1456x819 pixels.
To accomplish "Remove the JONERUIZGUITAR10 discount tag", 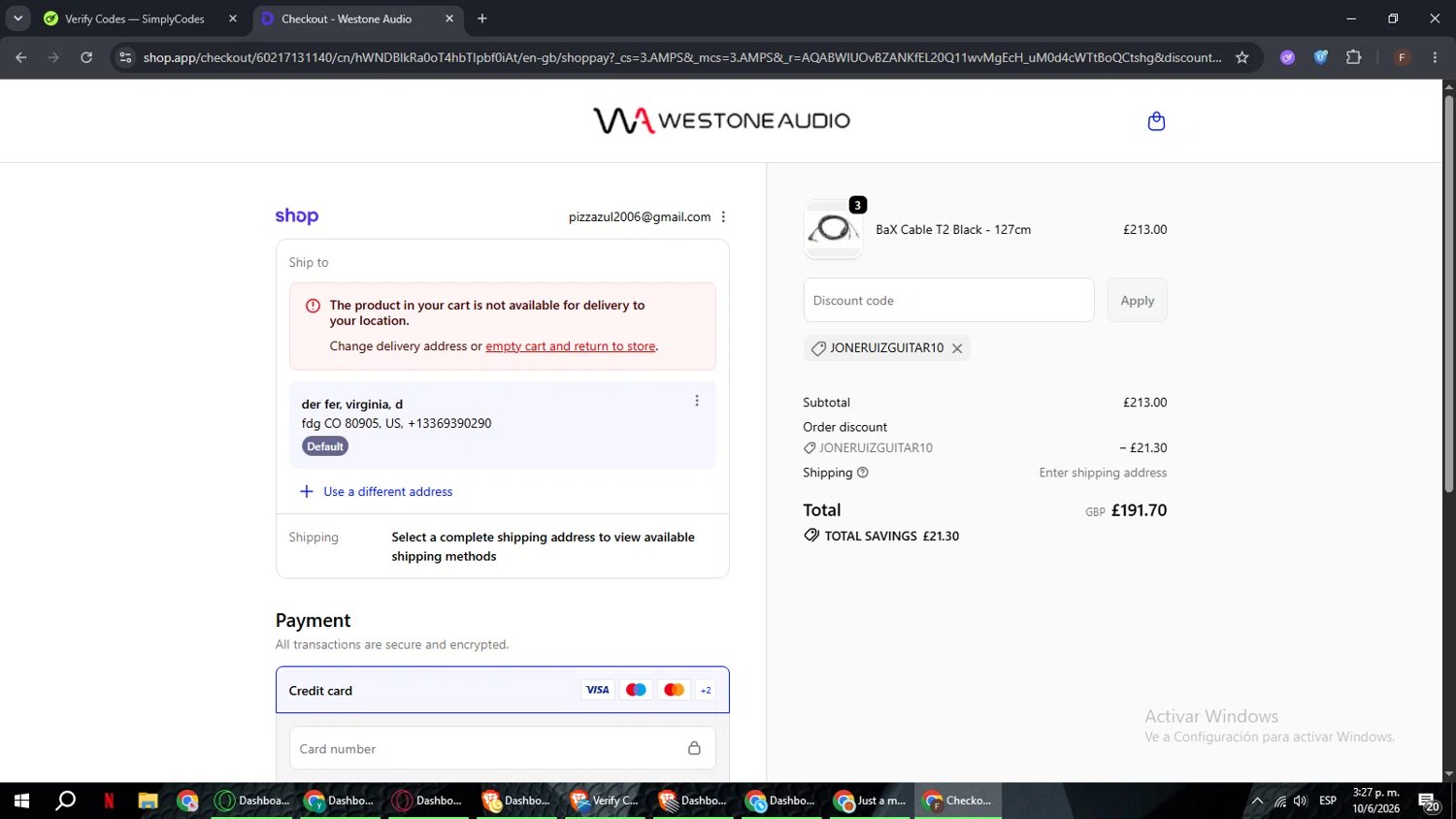I will coord(957,348).
